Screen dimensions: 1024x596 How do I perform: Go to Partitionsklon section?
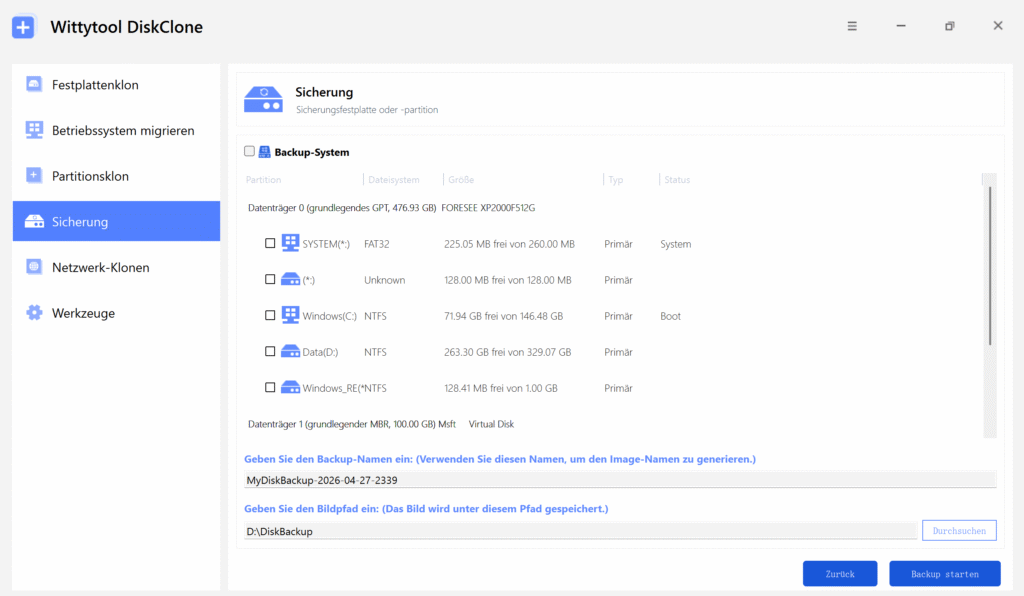[116, 176]
